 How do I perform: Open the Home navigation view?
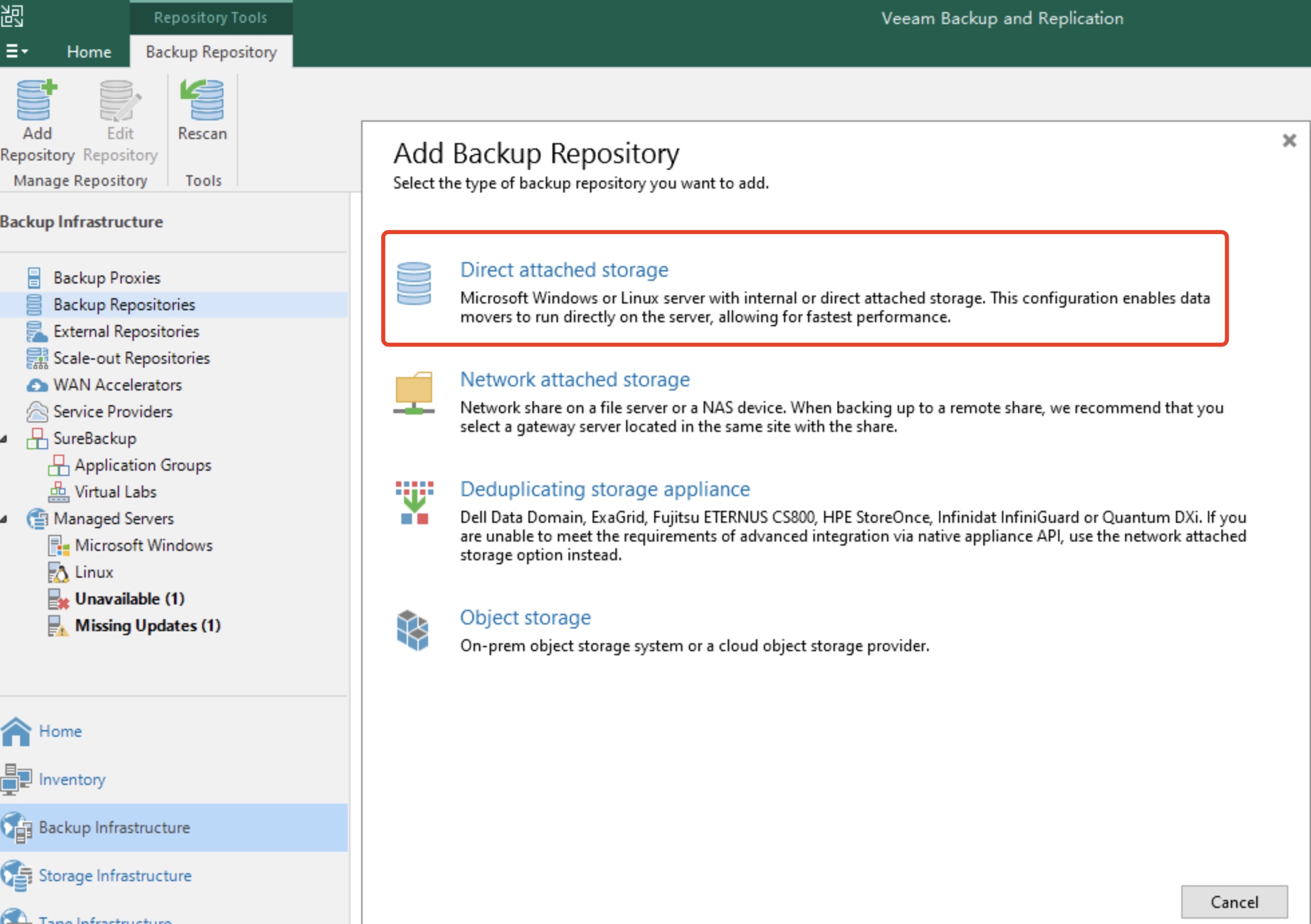point(60,731)
